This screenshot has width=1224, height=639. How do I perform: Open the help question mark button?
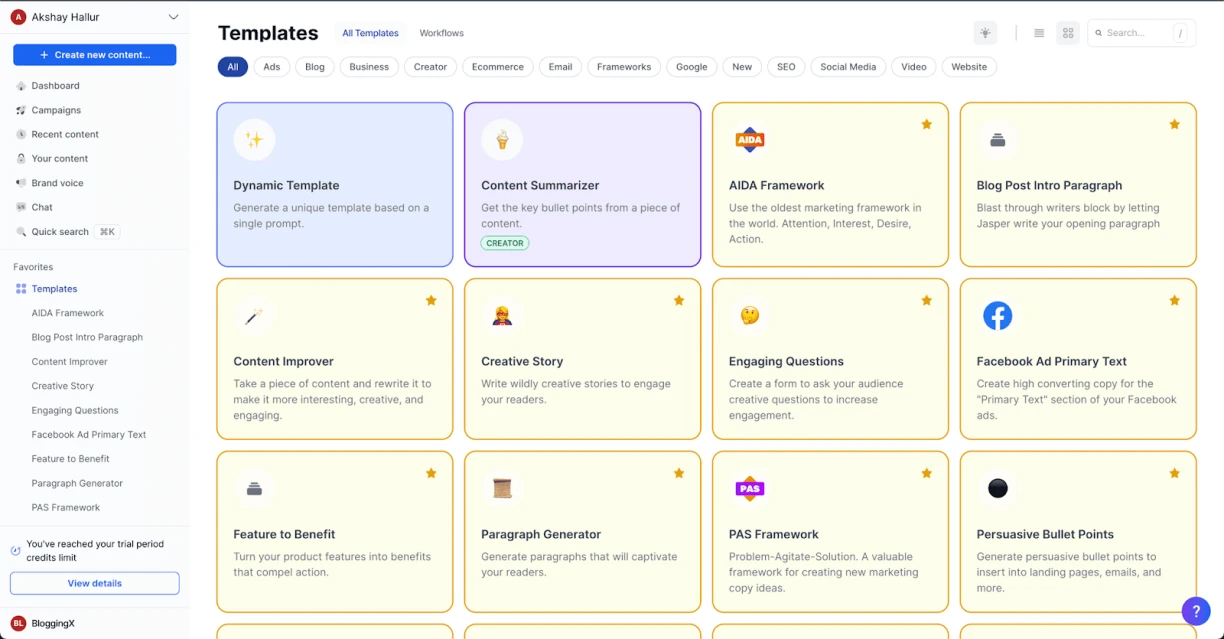coord(1195,611)
